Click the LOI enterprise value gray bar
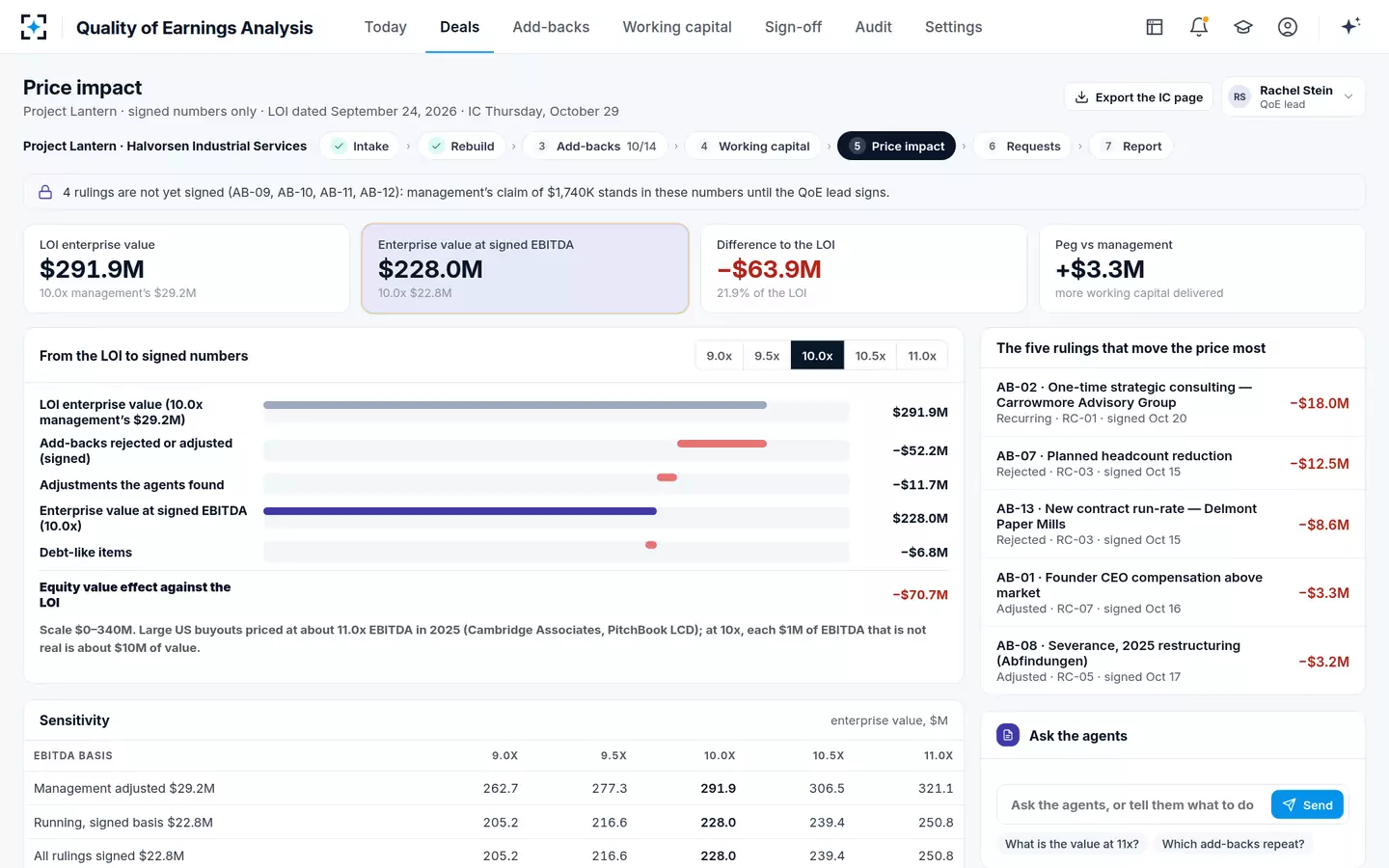 [515, 405]
